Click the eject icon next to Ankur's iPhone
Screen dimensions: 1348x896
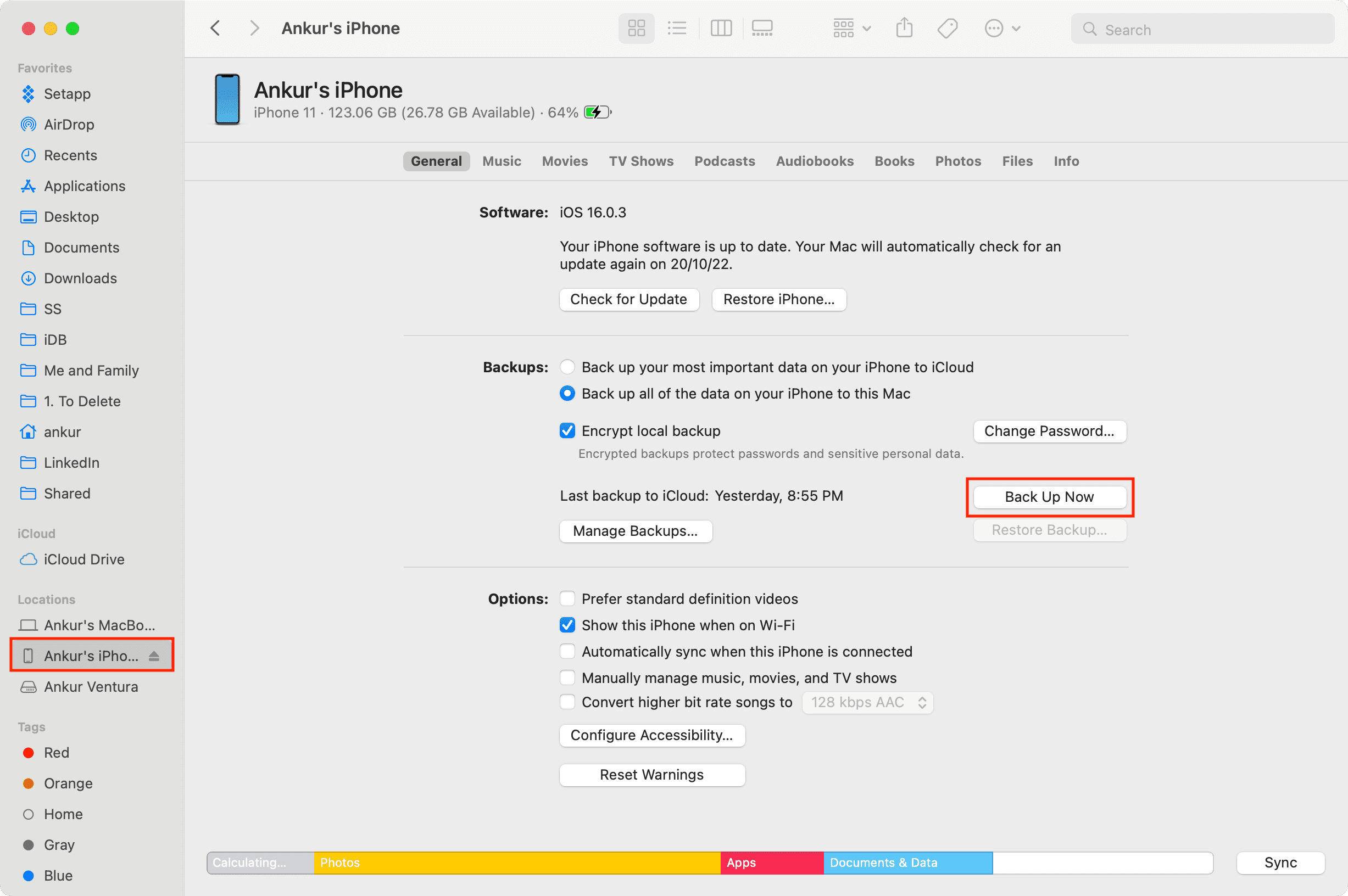pos(154,656)
